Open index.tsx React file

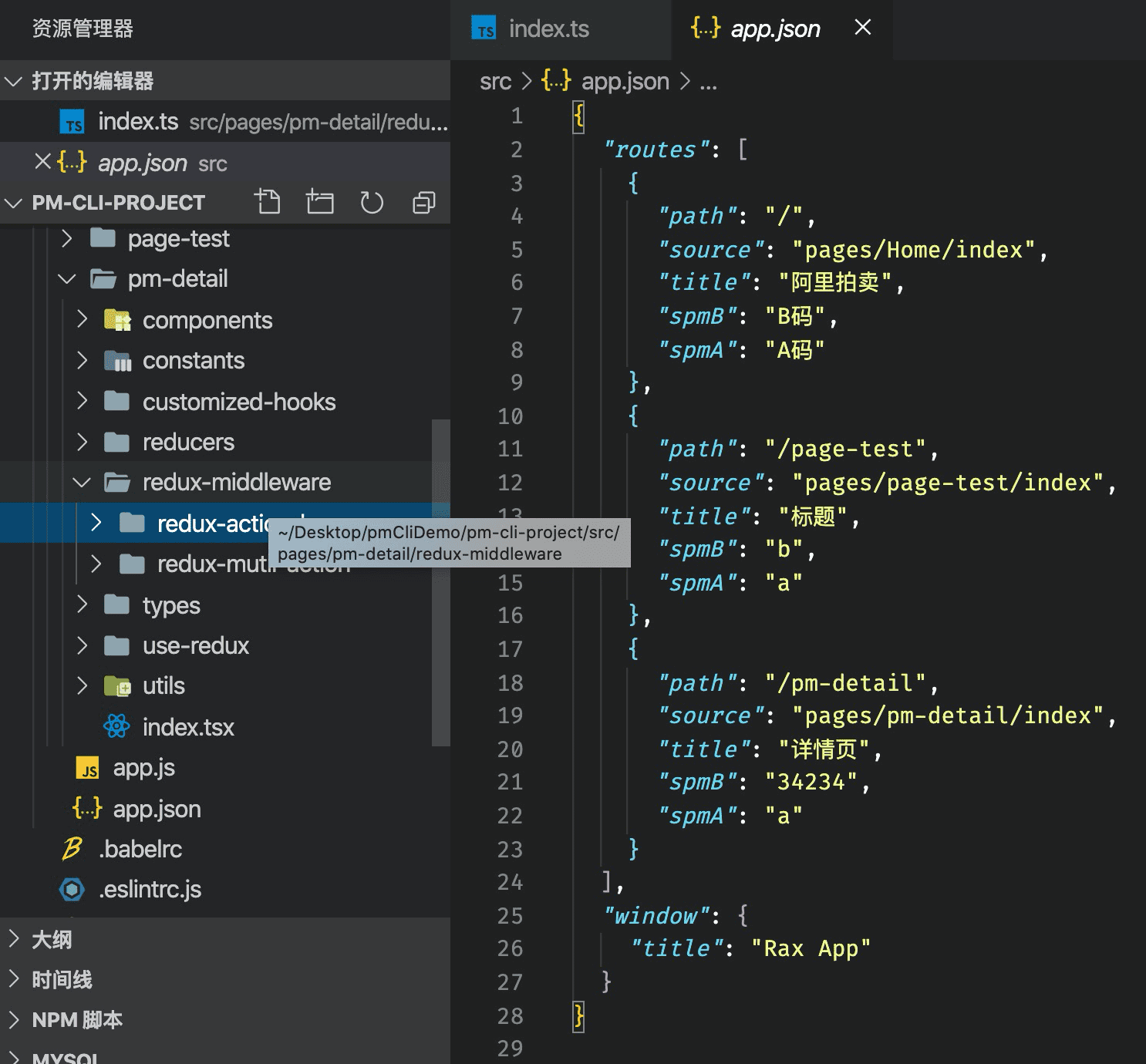187,727
